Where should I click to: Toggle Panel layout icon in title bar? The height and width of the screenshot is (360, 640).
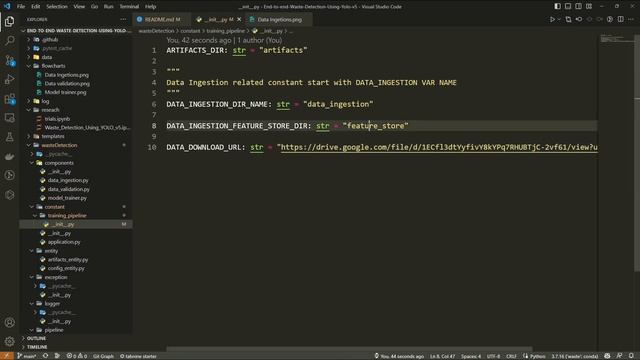[x=568, y=7]
